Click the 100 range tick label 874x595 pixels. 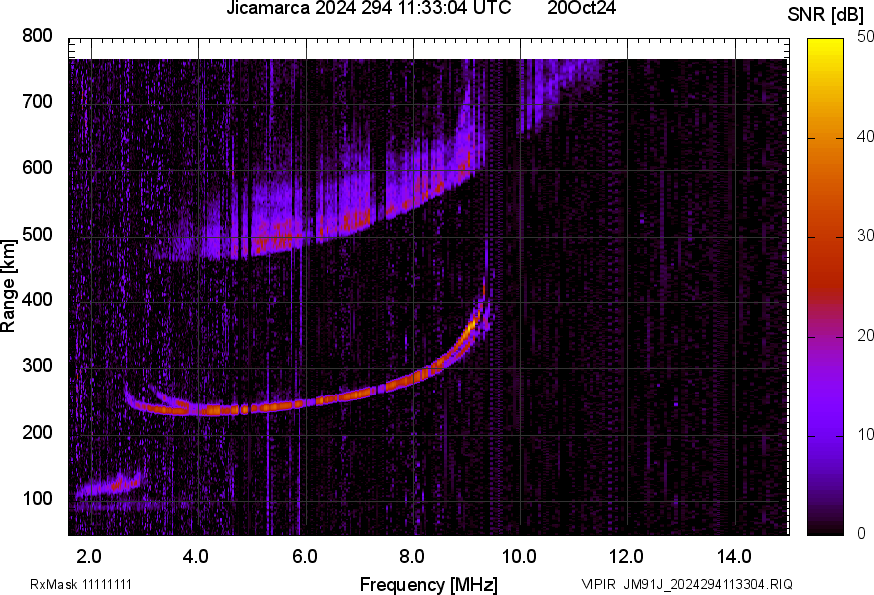[x=37, y=499]
